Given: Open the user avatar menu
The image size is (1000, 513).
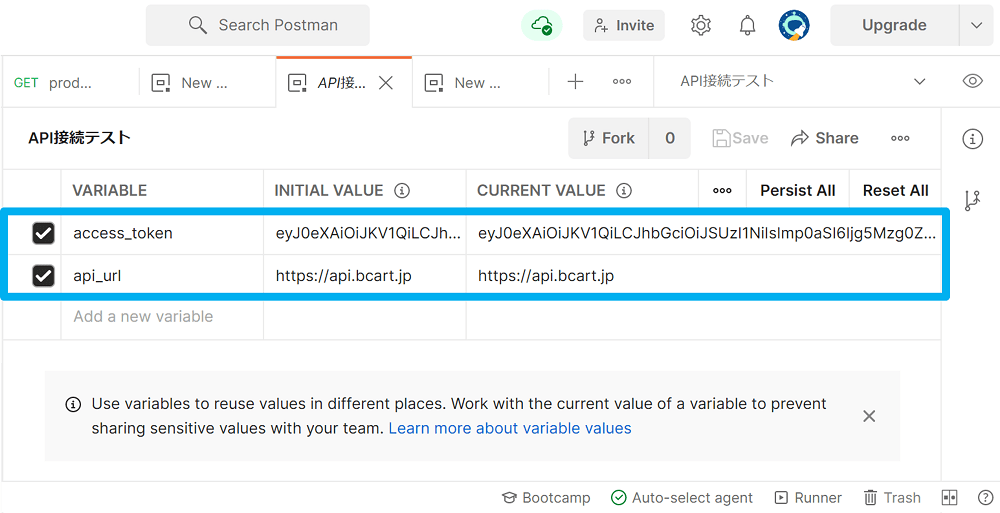Looking at the screenshot, I should click(794, 26).
